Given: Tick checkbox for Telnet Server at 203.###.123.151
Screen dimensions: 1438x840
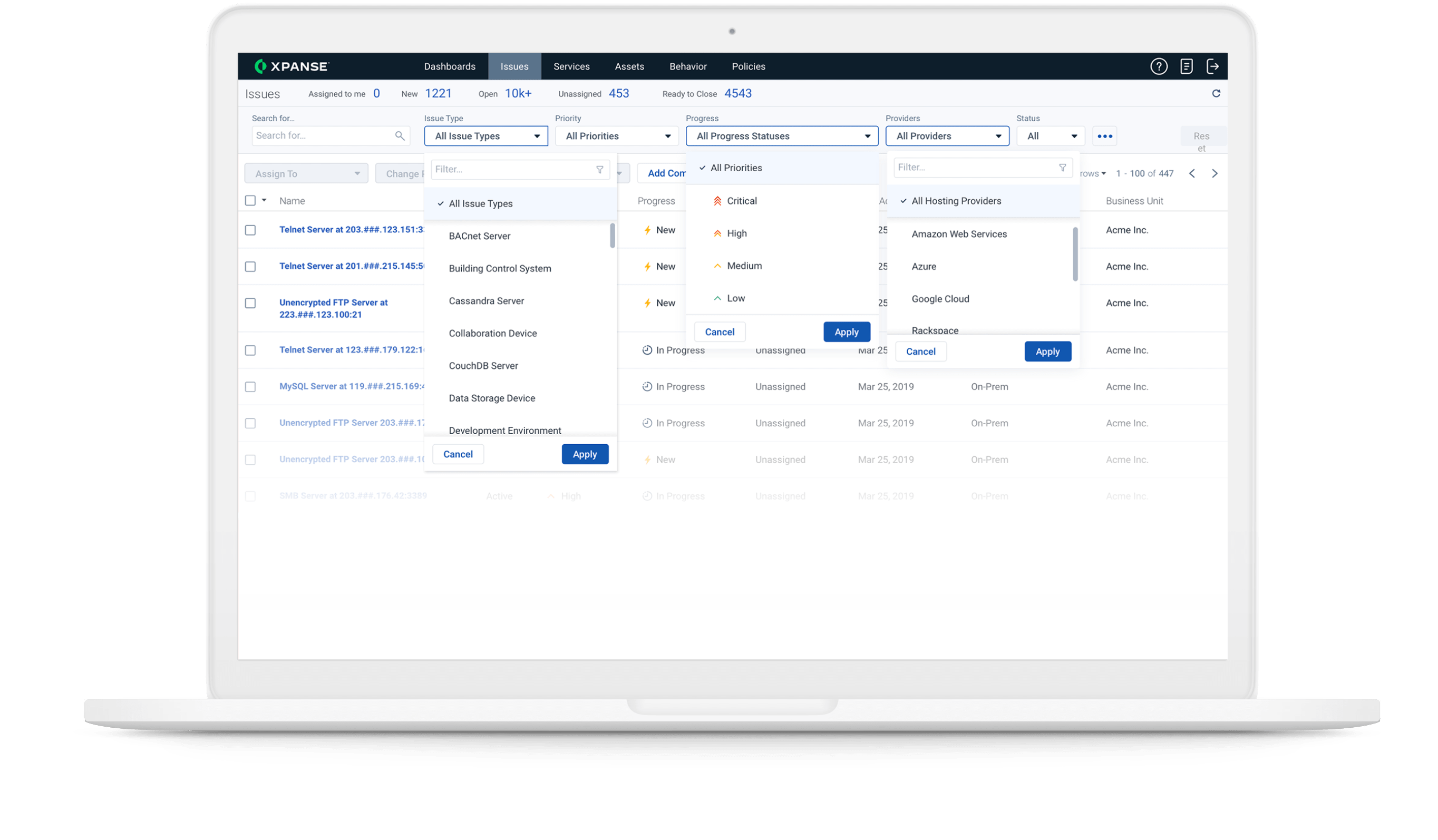Looking at the screenshot, I should (250, 230).
